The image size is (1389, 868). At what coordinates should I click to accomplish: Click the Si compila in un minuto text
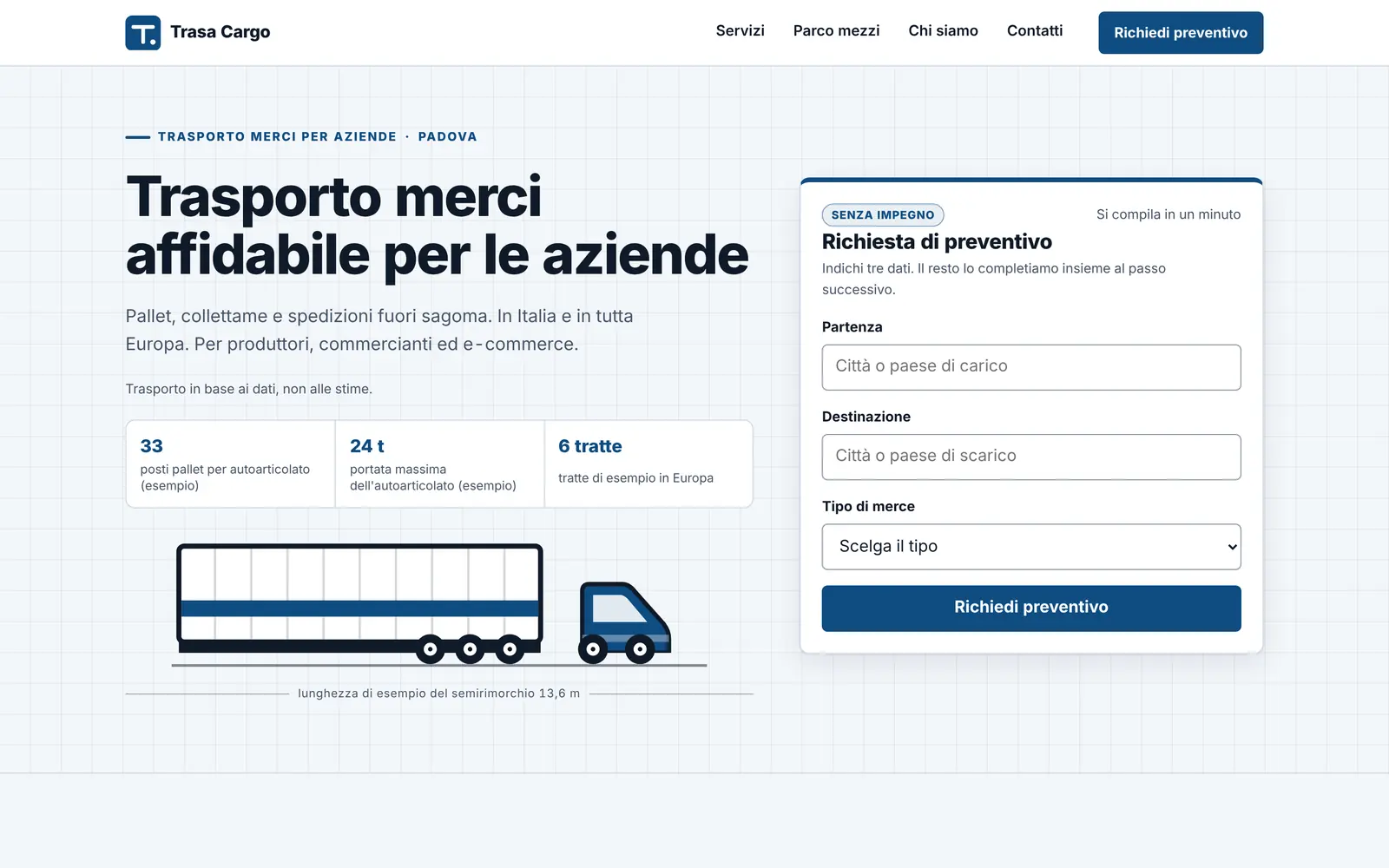click(1168, 214)
